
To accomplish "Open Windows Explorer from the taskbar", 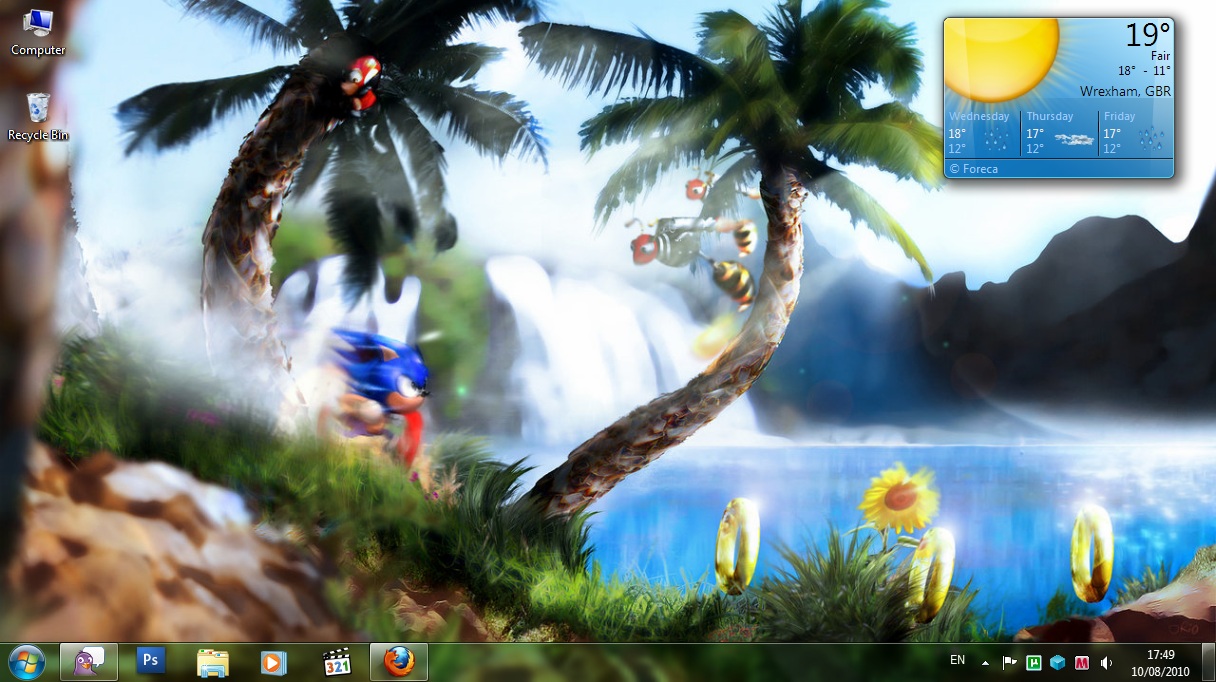I will (212, 662).
